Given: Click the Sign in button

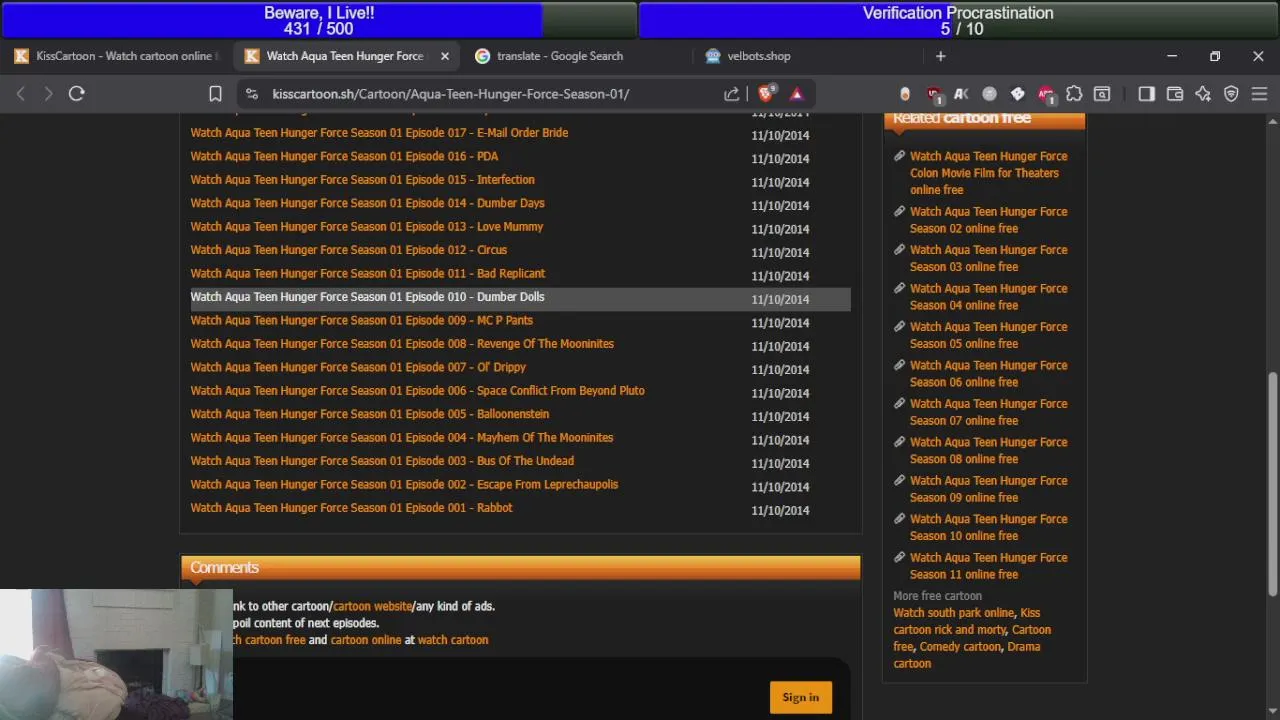Looking at the screenshot, I should point(800,698).
